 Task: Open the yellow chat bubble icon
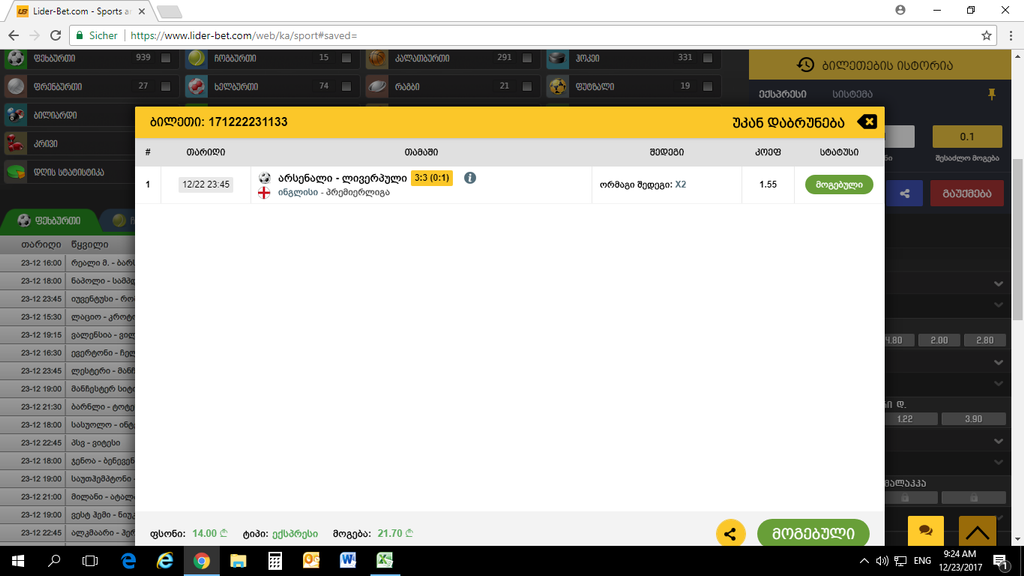[925, 530]
